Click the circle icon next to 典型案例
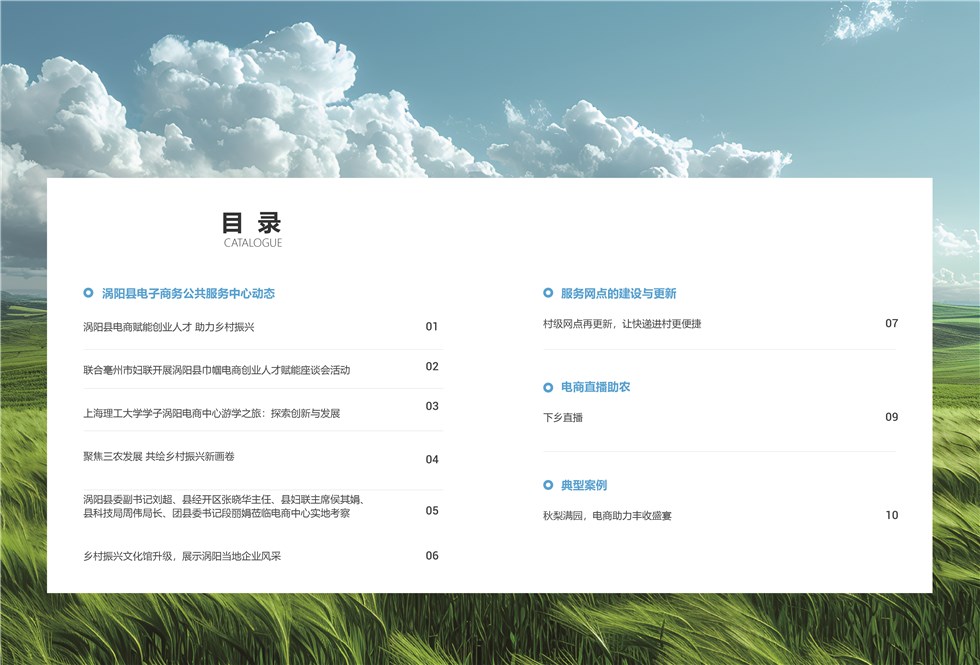980x665 pixels. (x=548, y=485)
